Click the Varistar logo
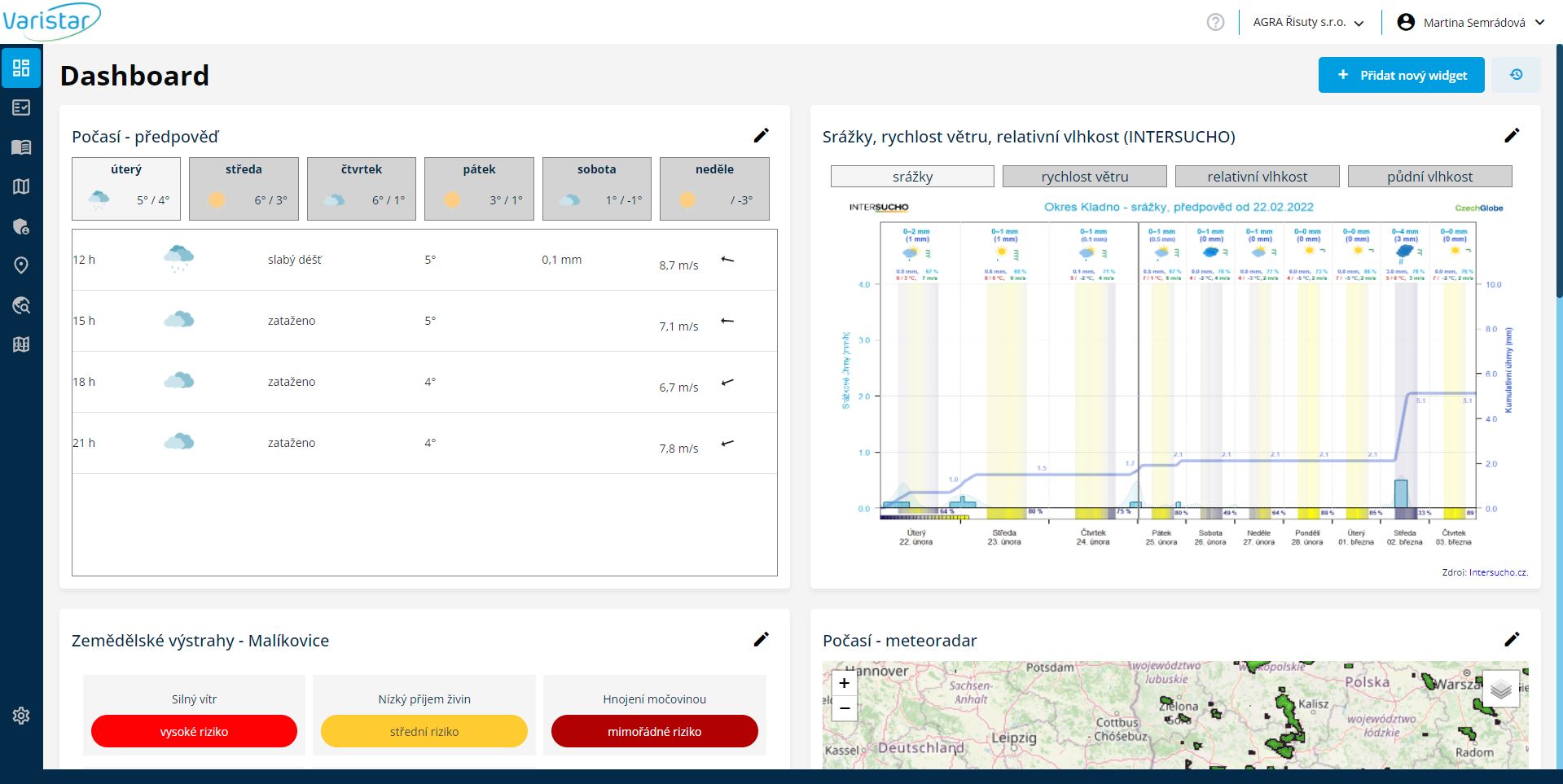1563x784 pixels. click(x=51, y=20)
